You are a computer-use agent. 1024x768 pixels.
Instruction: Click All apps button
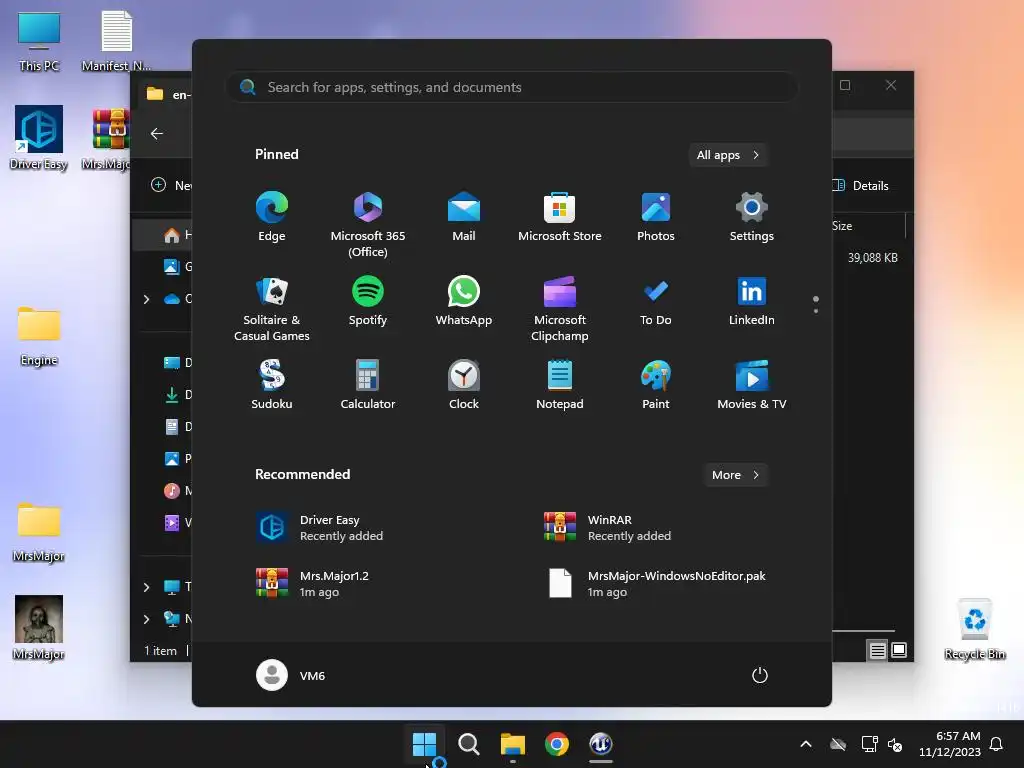coord(728,155)
